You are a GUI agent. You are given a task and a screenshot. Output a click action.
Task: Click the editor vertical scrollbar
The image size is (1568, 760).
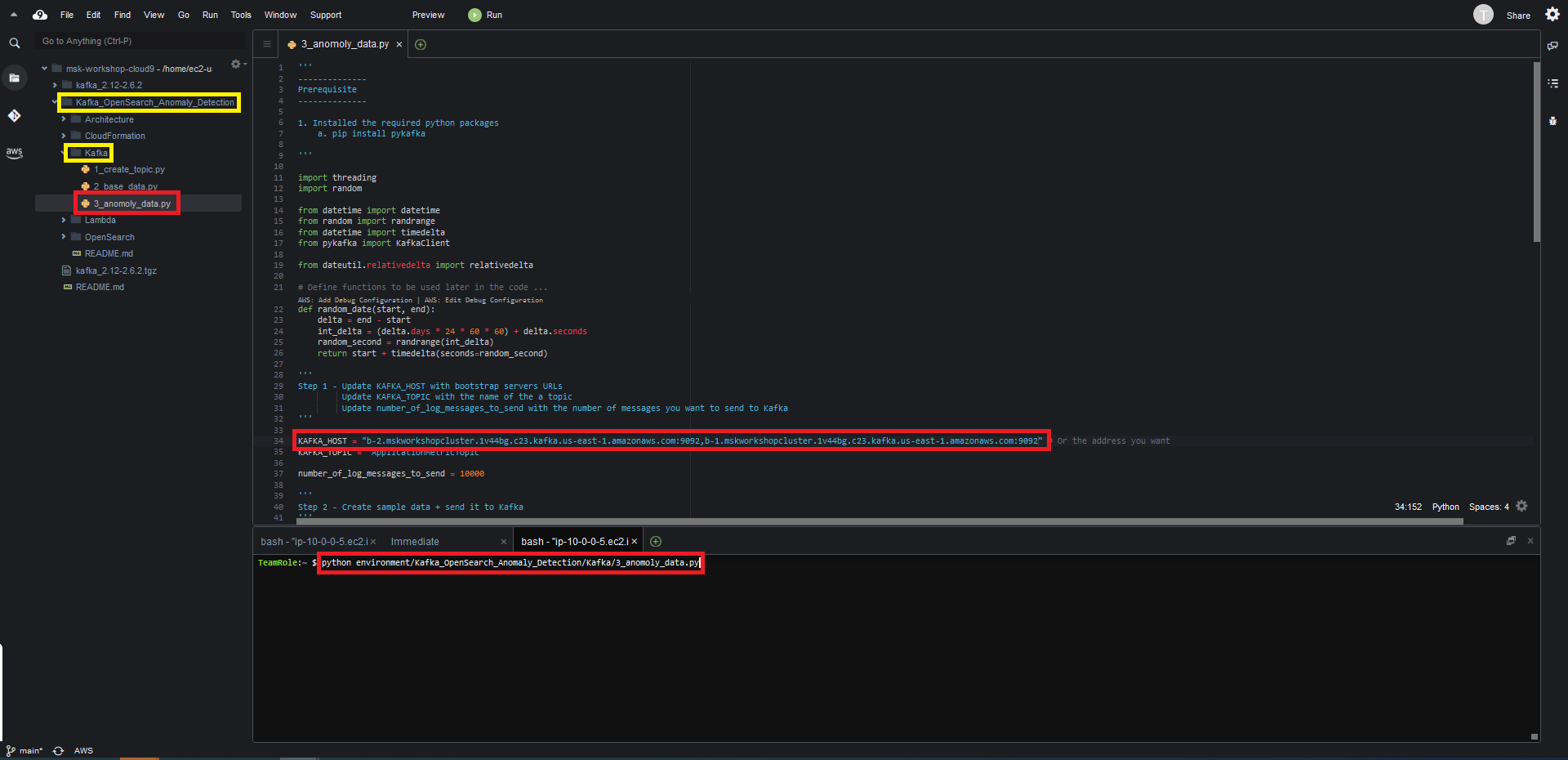[1536, 153]
